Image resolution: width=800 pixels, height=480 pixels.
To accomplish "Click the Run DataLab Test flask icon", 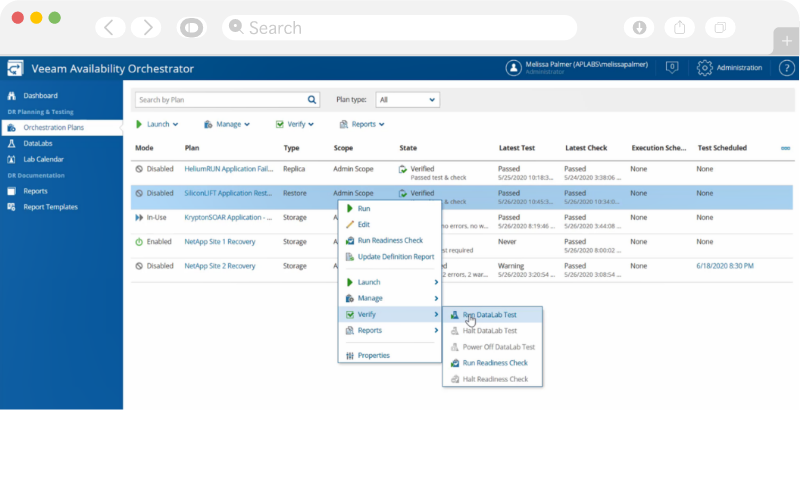I will 455,315.
